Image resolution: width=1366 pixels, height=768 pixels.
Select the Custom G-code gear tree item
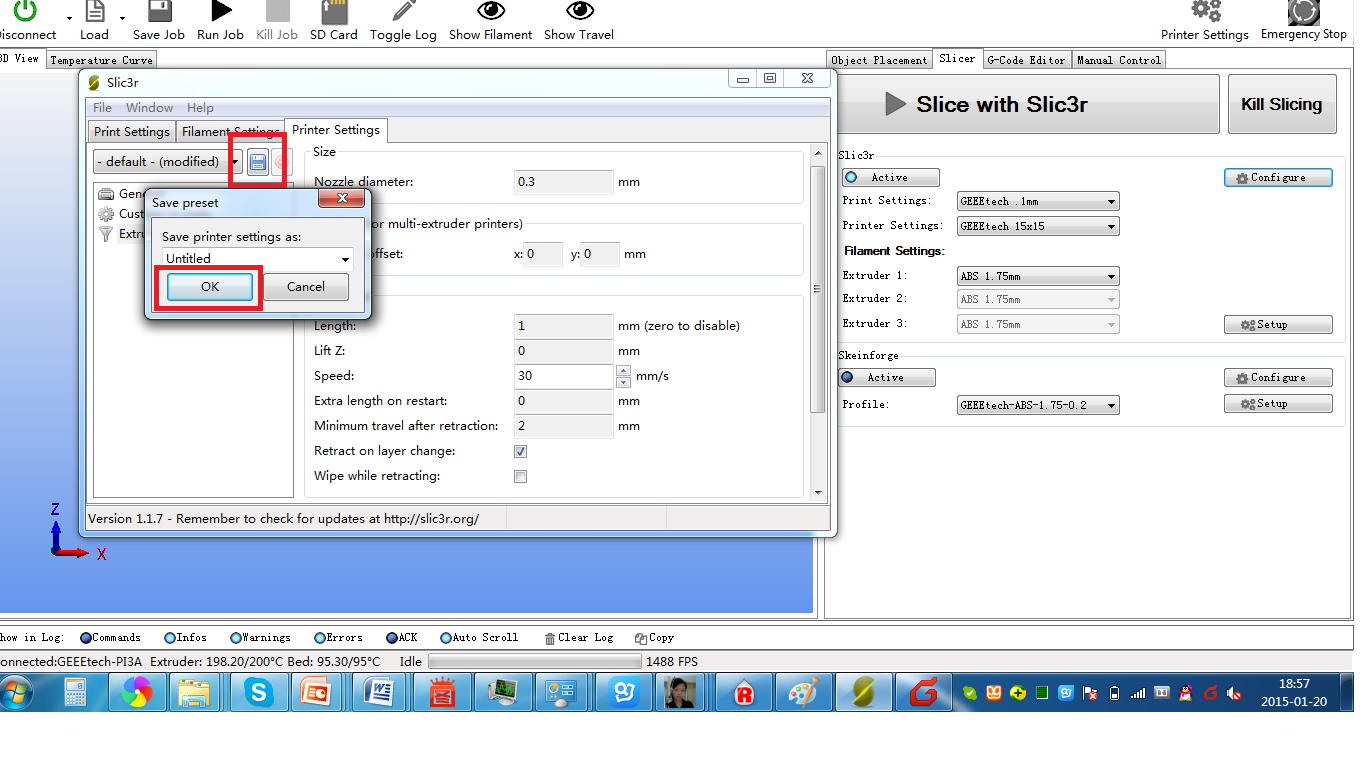click(x=106, y=214)
